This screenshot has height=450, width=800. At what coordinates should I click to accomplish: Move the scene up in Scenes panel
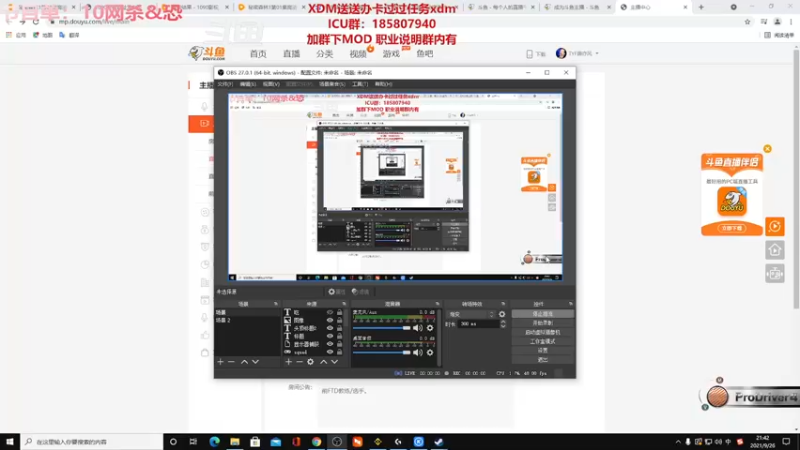(x=244, y=362)
